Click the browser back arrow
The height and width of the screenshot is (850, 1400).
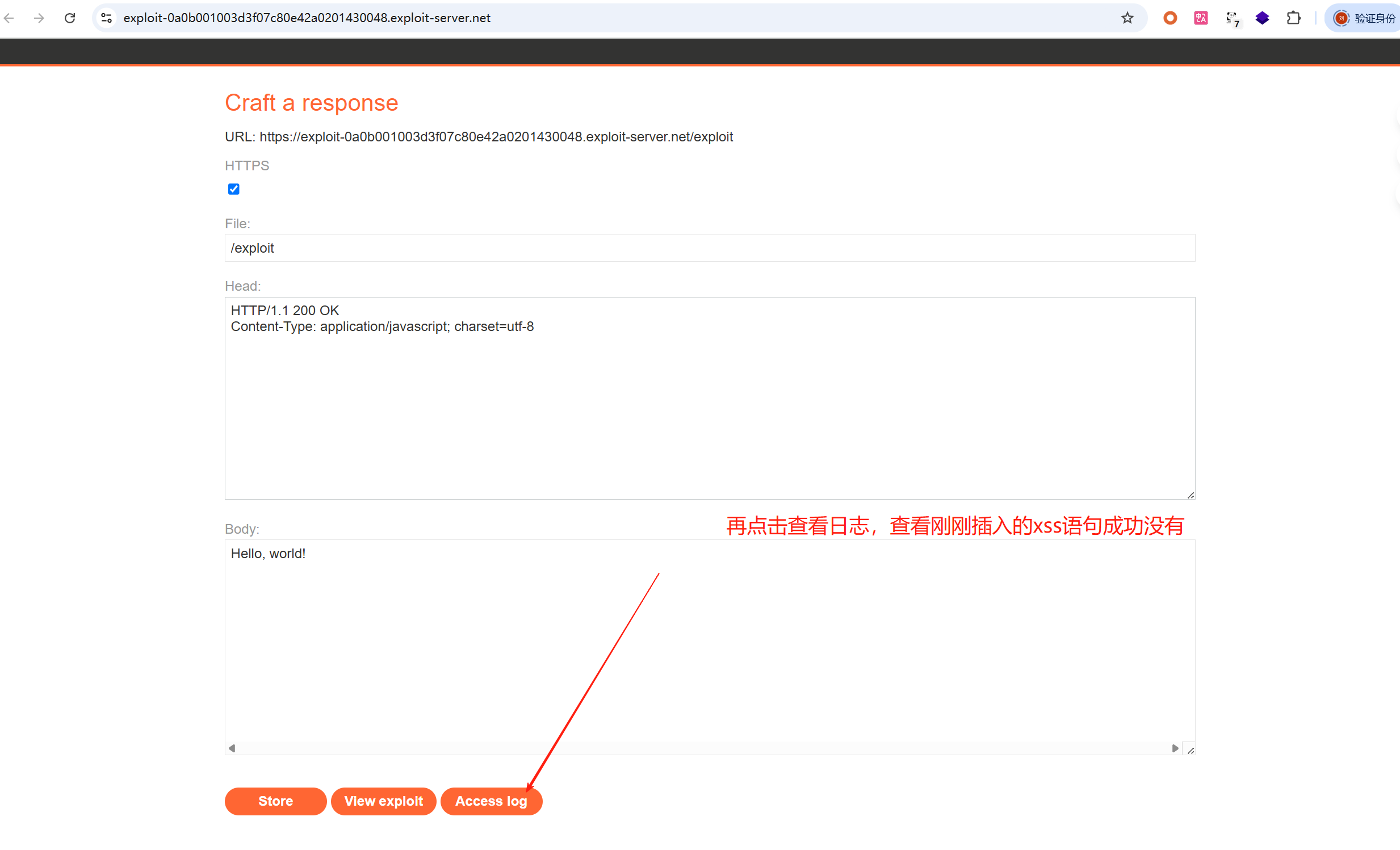(x=9, y=18)
